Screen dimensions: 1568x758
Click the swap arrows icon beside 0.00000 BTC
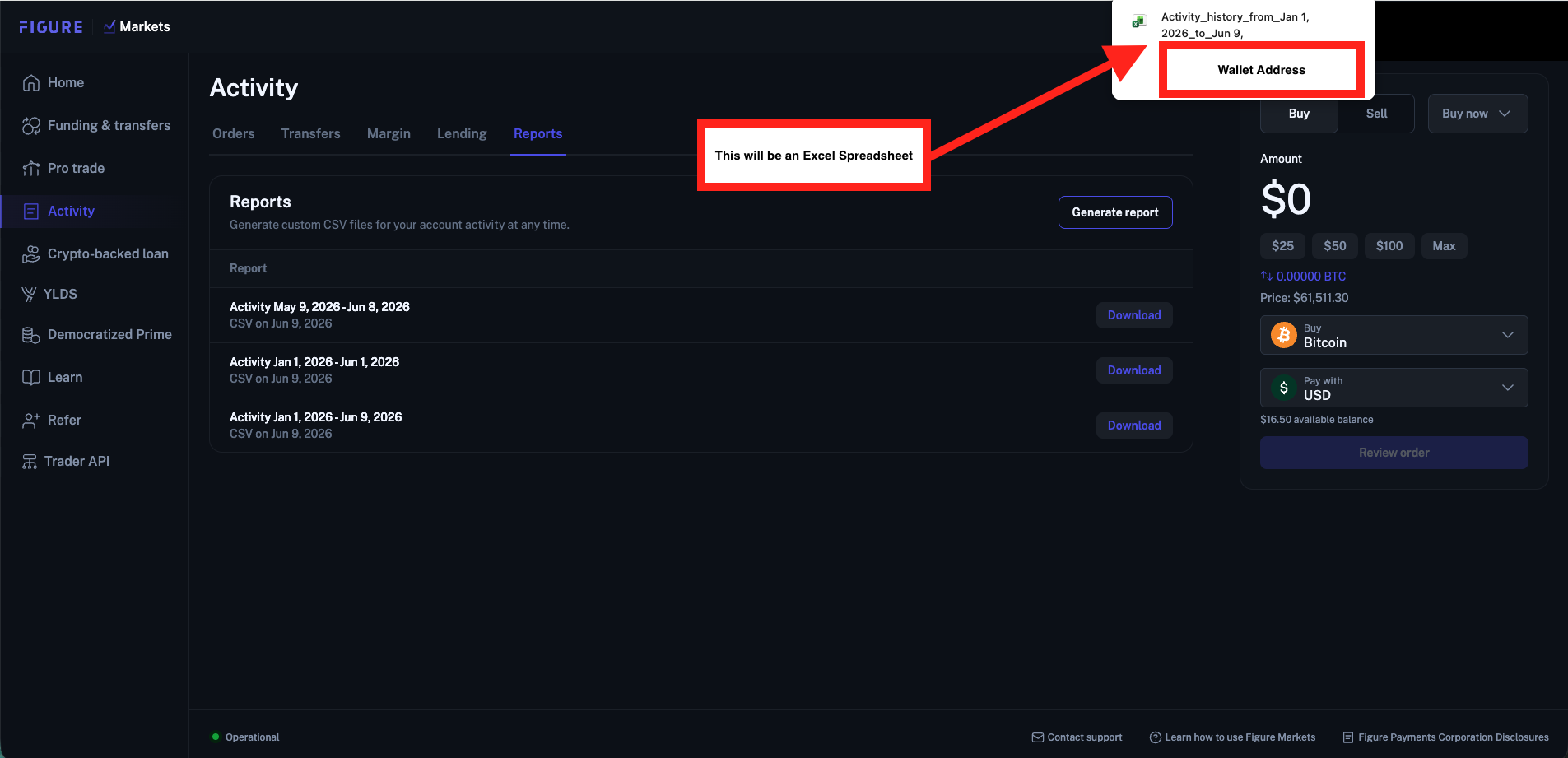tap(1266, 277)
